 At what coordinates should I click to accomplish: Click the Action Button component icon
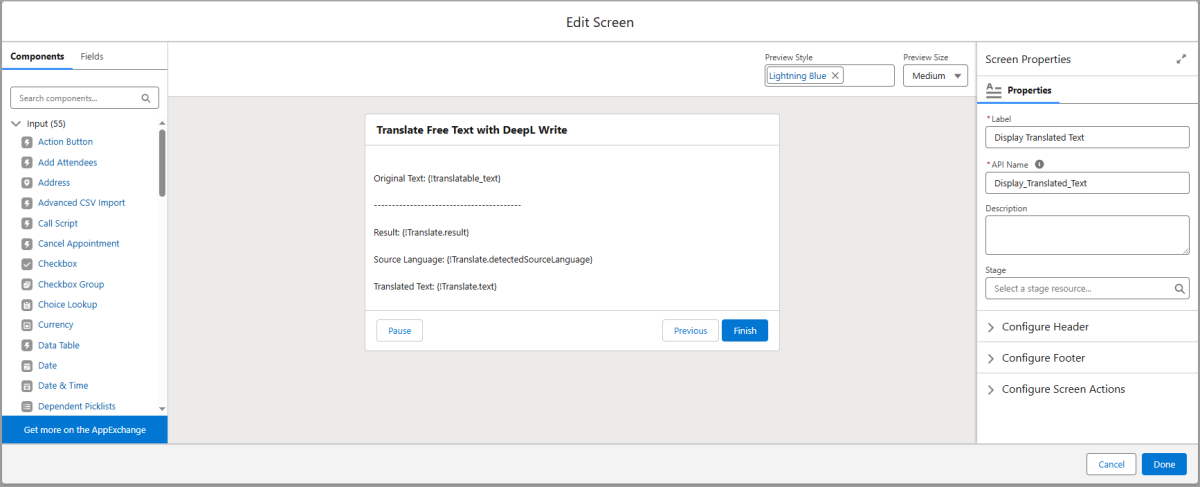point(26,142)
